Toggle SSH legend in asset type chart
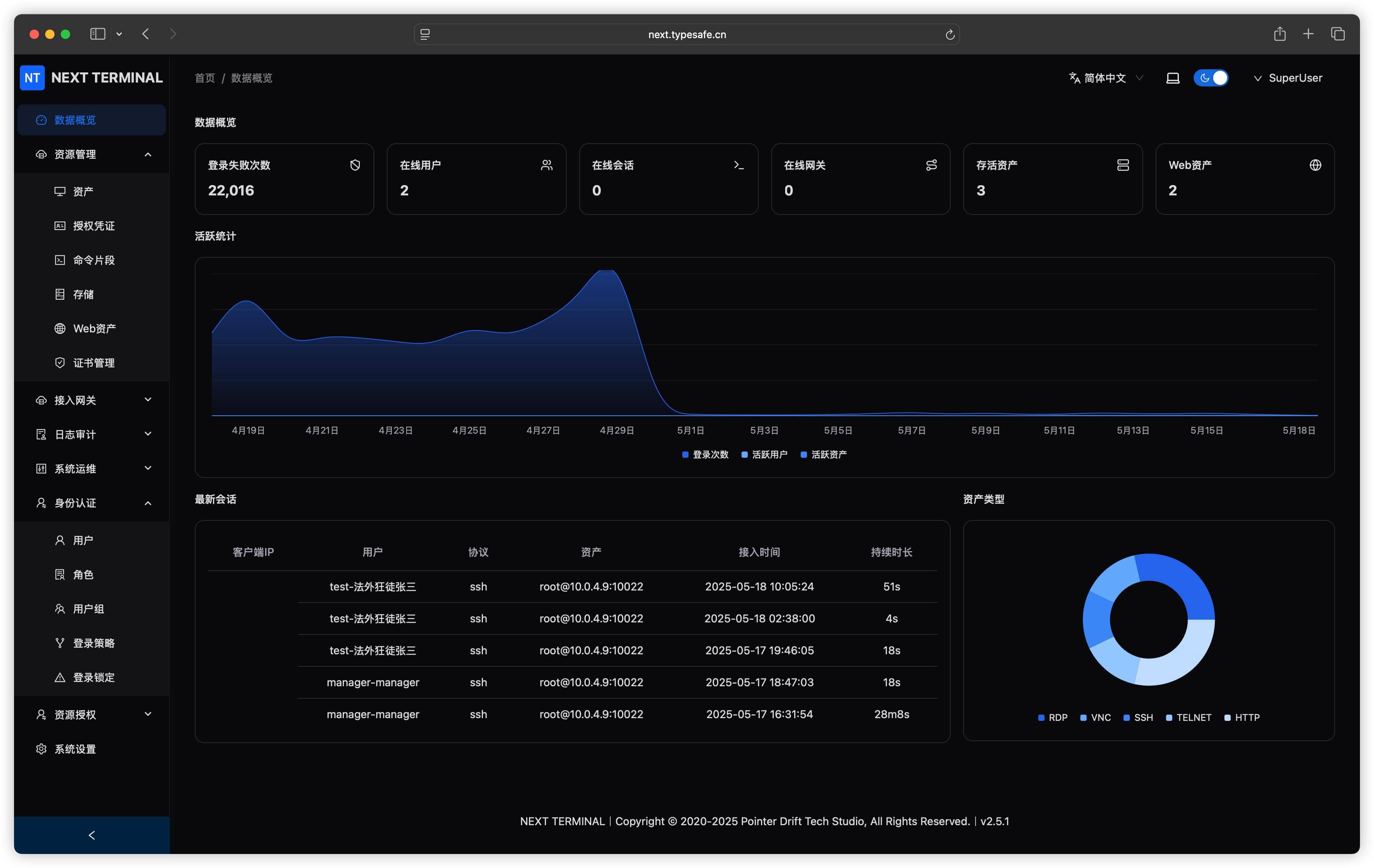The image size is (1374, 868). coord(1138,717)
